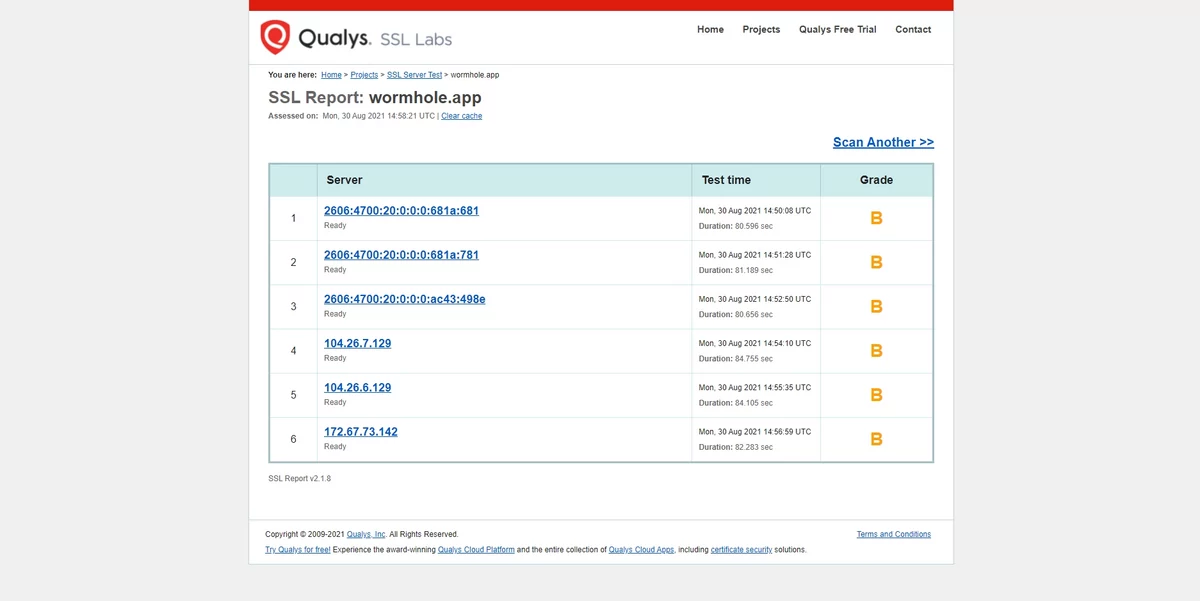Click the Assessed on date text

[352, 116]
